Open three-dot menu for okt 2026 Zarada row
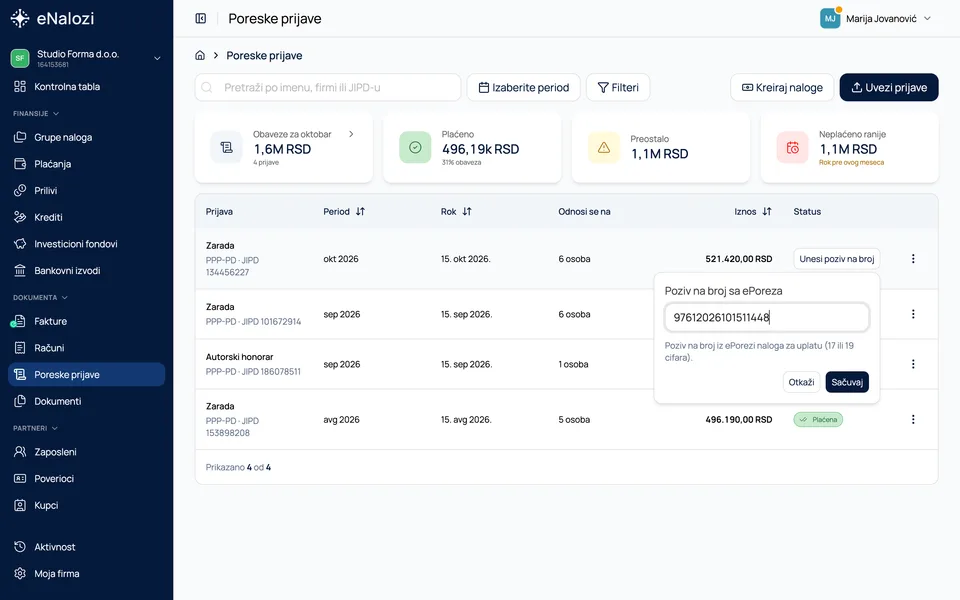This screenshot has height=600, width=960. coord(913,259)
